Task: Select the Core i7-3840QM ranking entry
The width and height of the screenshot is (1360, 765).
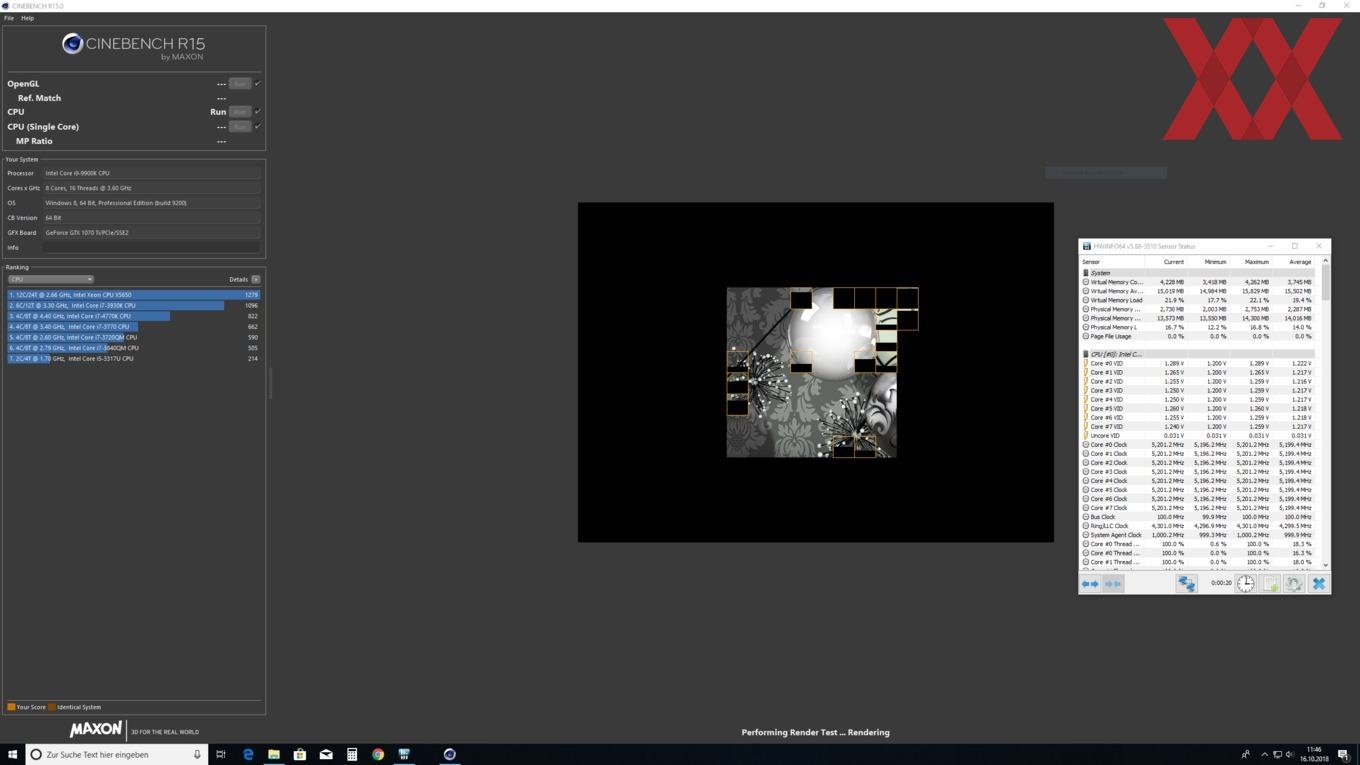Action: (134, 348)
